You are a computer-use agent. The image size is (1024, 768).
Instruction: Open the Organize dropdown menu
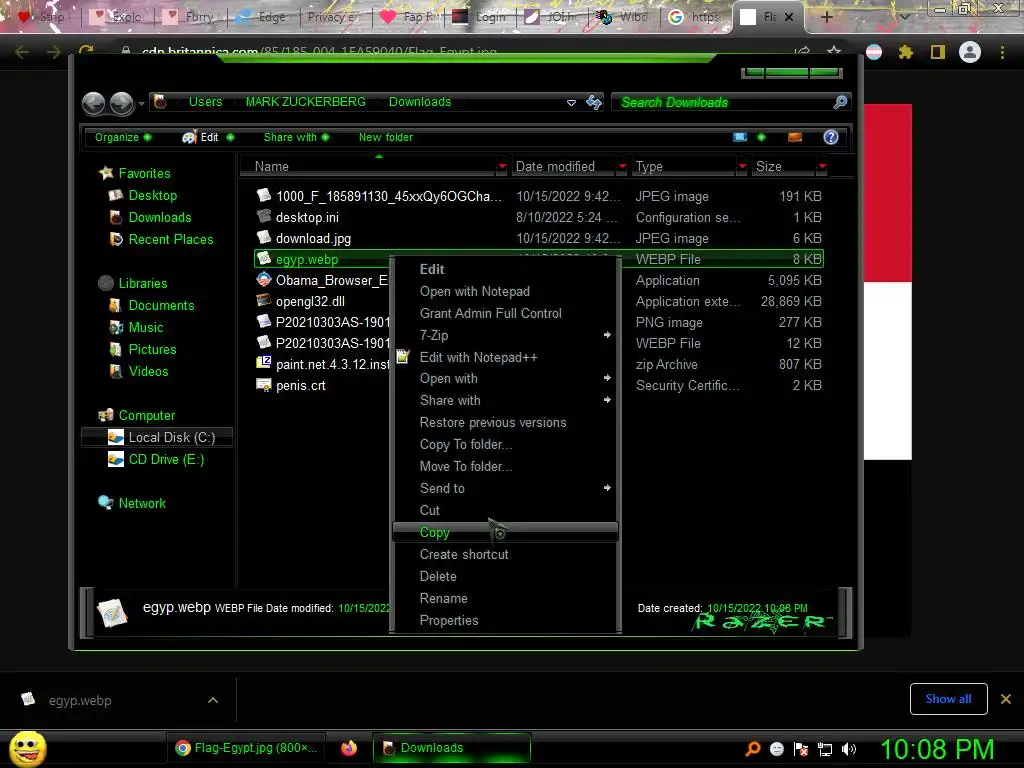[123, 137]
